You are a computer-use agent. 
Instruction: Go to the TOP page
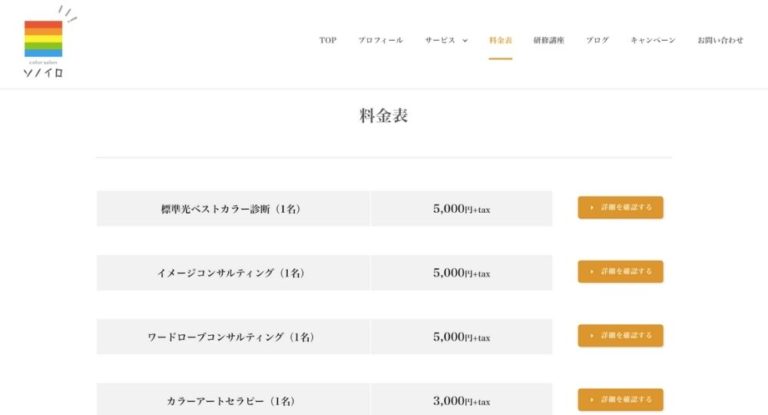[328, 40]
